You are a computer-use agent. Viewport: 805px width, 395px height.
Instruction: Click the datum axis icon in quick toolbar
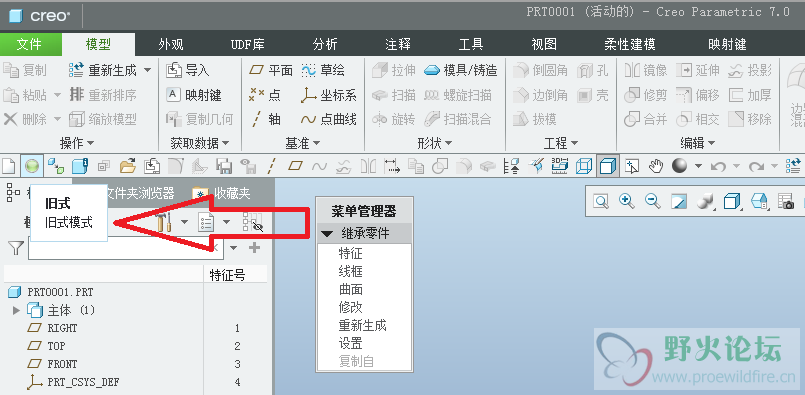pyautogui.click(x=272, y=166)
